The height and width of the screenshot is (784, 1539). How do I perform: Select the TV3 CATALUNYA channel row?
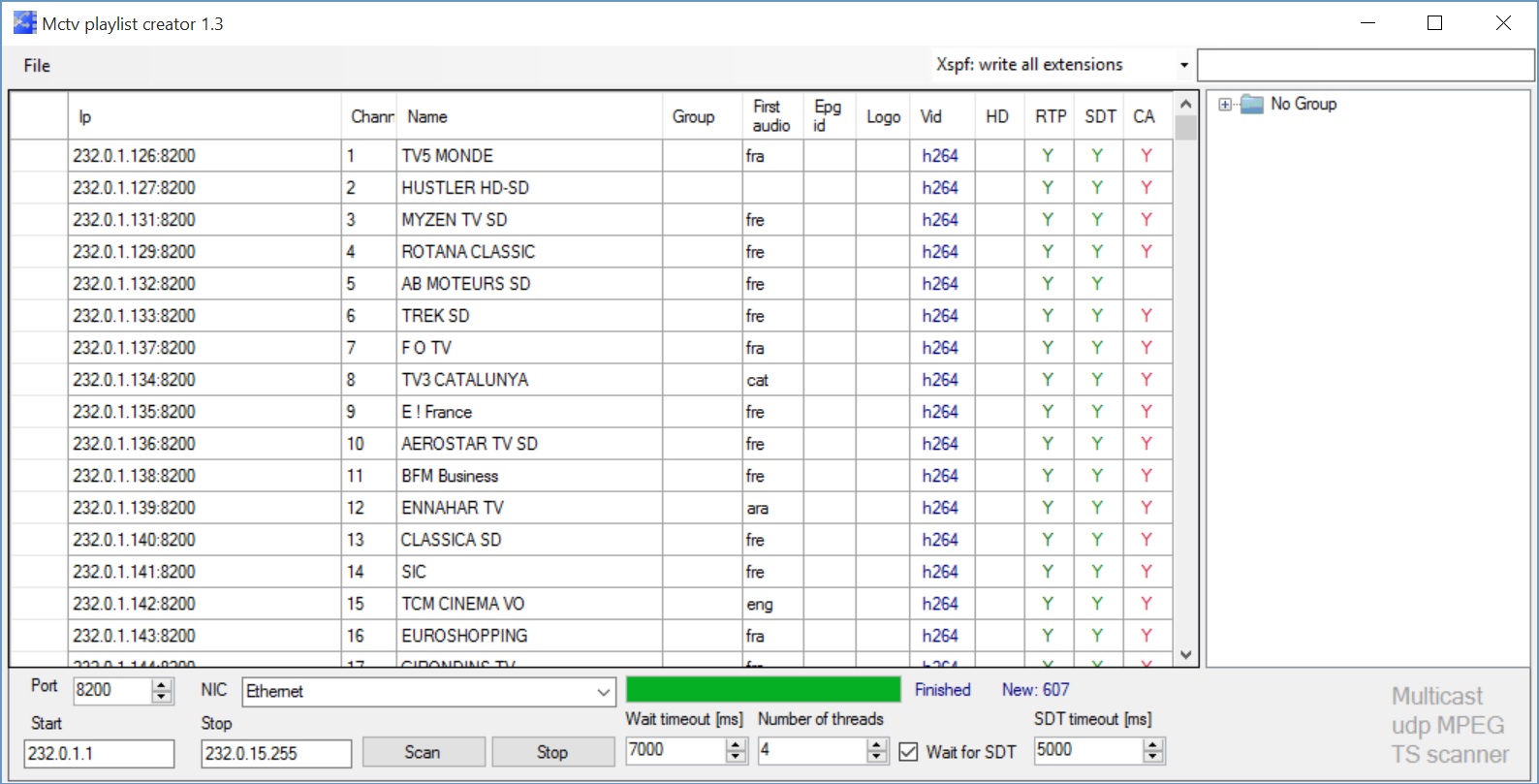[x=465, y=380]
